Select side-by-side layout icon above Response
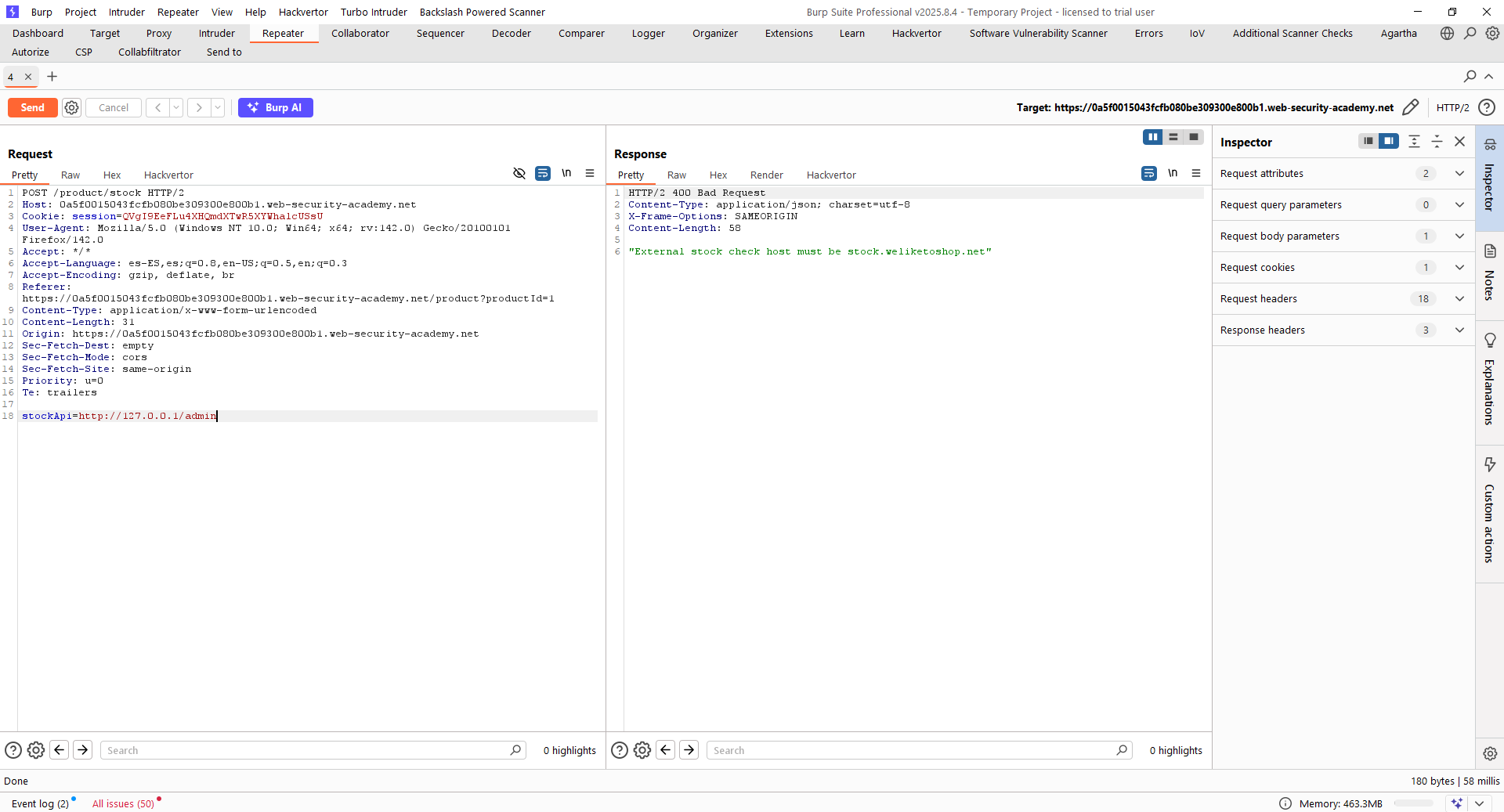Screen dimensions: 1504x812 (x=1152, y=137)
